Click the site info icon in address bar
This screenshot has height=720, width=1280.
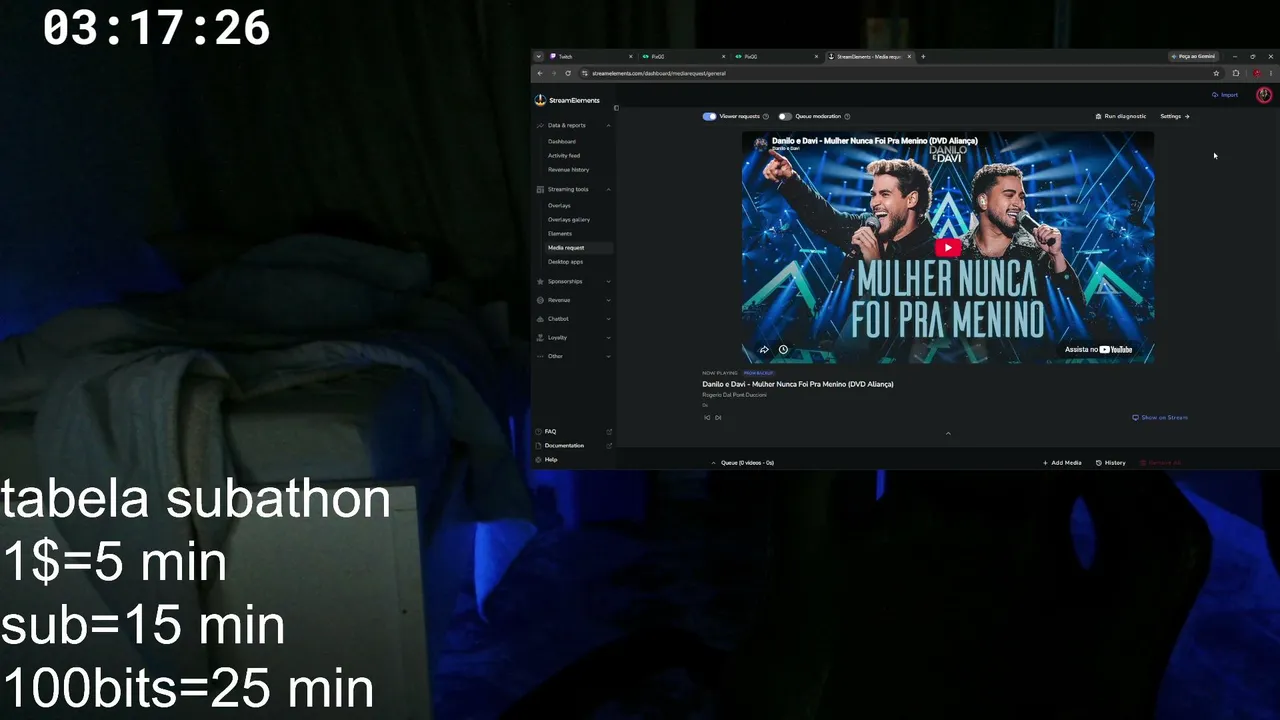pyautogui.click(x=585, y=73)
